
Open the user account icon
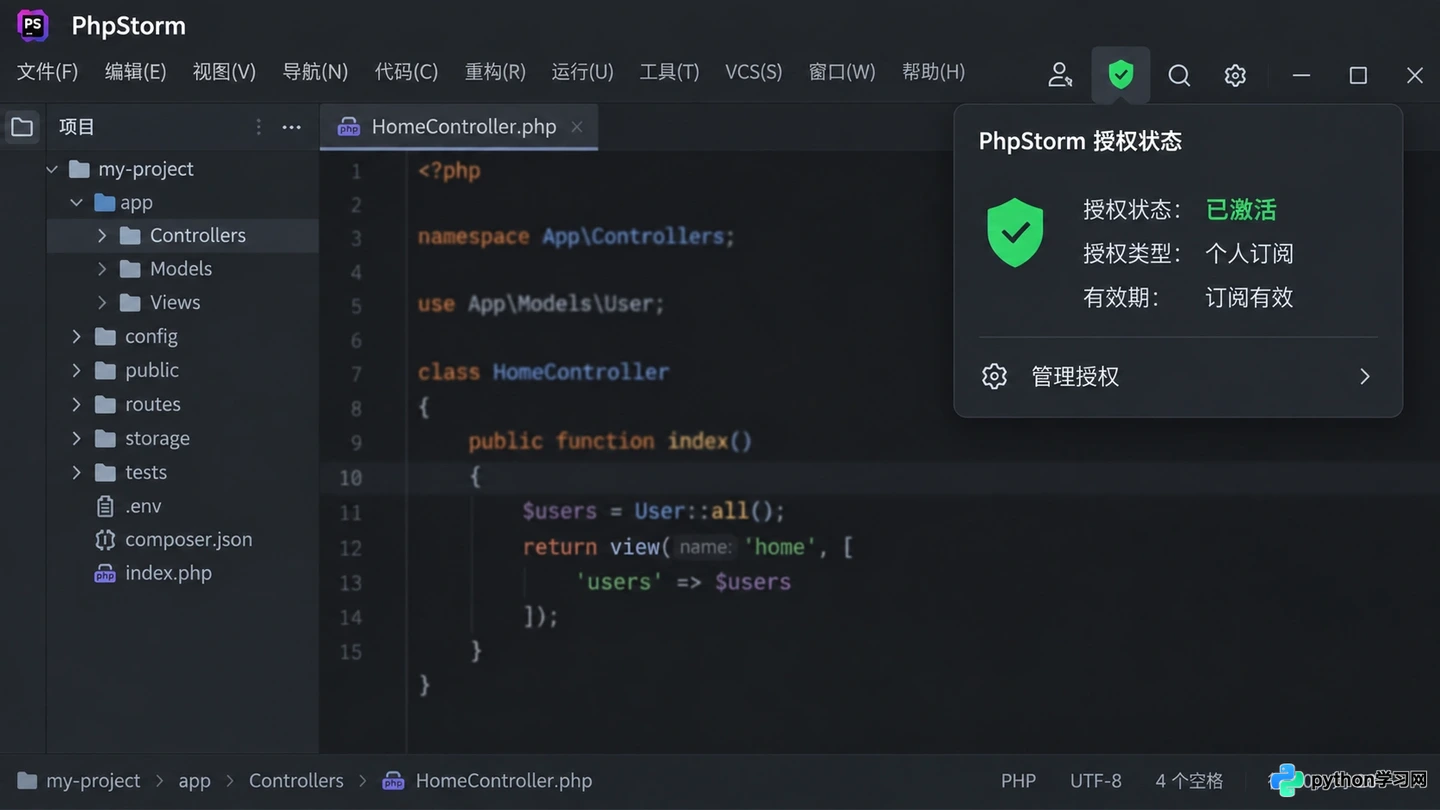pyautogui.click(x=1060, y=75)
